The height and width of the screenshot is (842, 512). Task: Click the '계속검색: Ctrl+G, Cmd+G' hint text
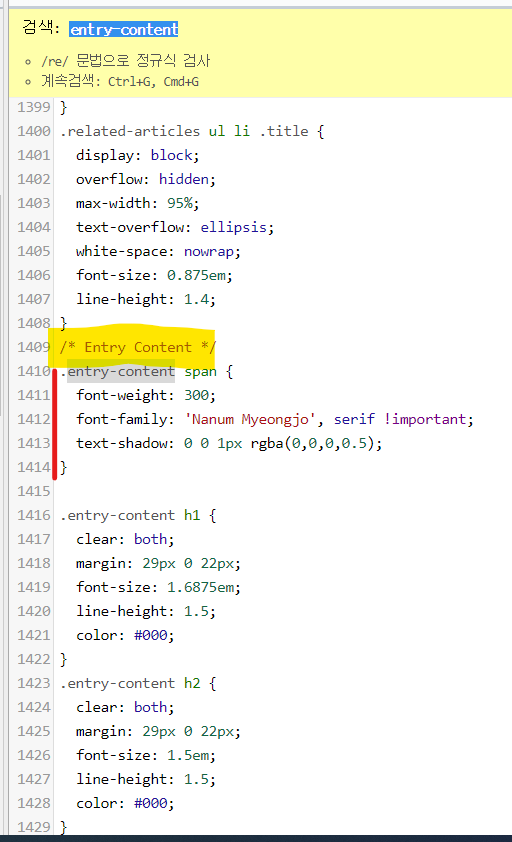coord(120,82)
